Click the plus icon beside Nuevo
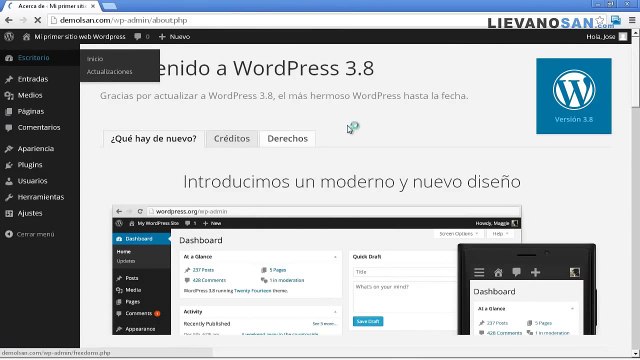 [162, 37]
